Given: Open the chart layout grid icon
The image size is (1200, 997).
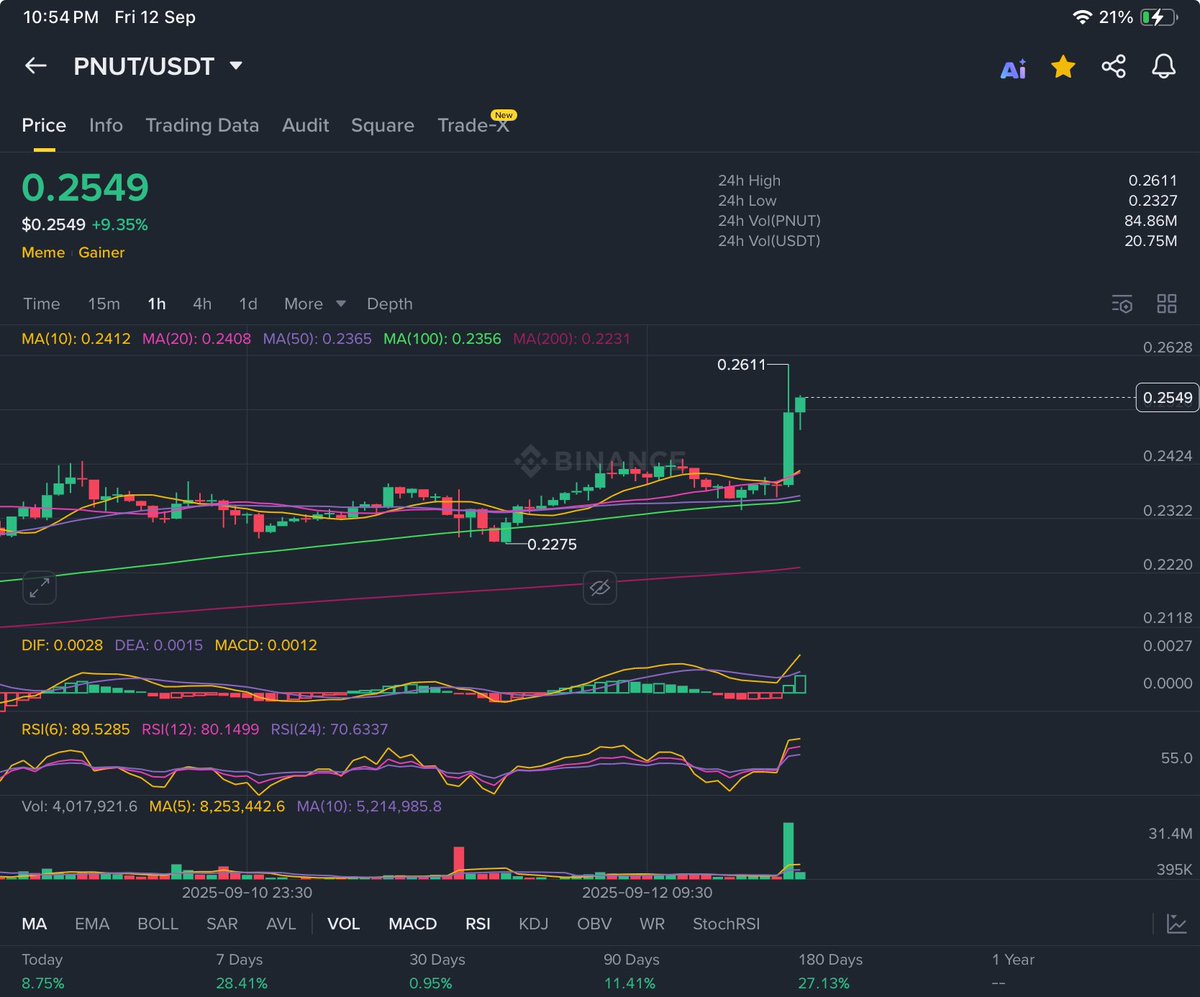Looking at the screenshot, I should (x=1166, y=304).
